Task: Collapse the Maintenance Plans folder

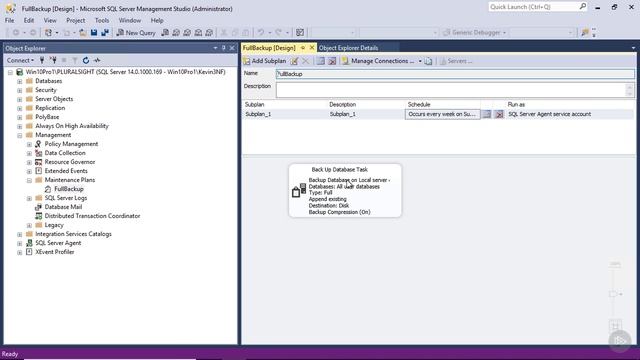Action: click(29, 180)
